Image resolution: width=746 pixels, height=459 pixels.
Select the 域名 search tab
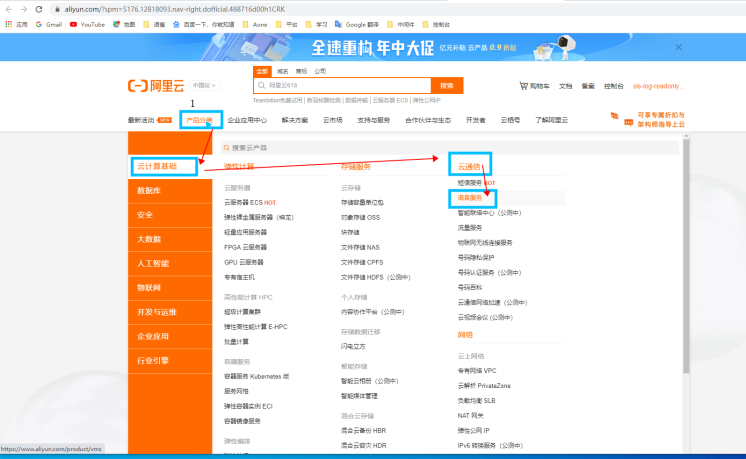(x=283, y=71)
